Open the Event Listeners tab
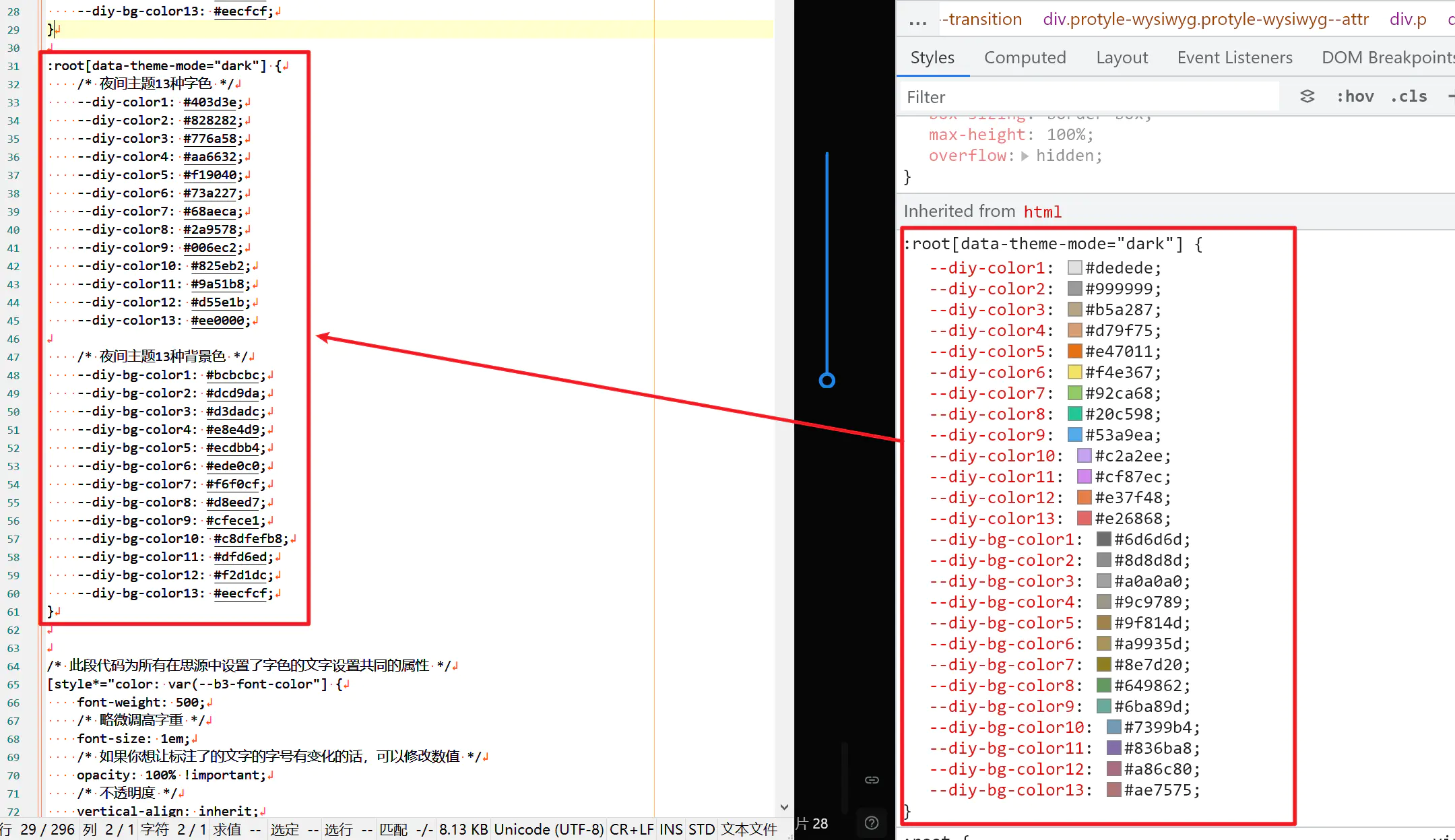Screen dimensions: 1455x840 click(1234, 57)
